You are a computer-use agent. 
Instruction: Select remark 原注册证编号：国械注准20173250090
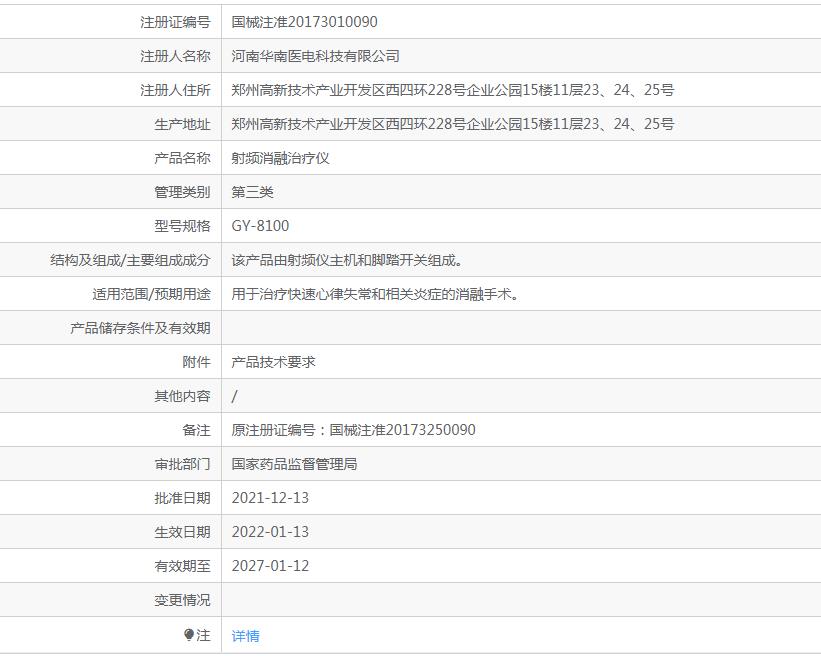click(x=353, y=430)
